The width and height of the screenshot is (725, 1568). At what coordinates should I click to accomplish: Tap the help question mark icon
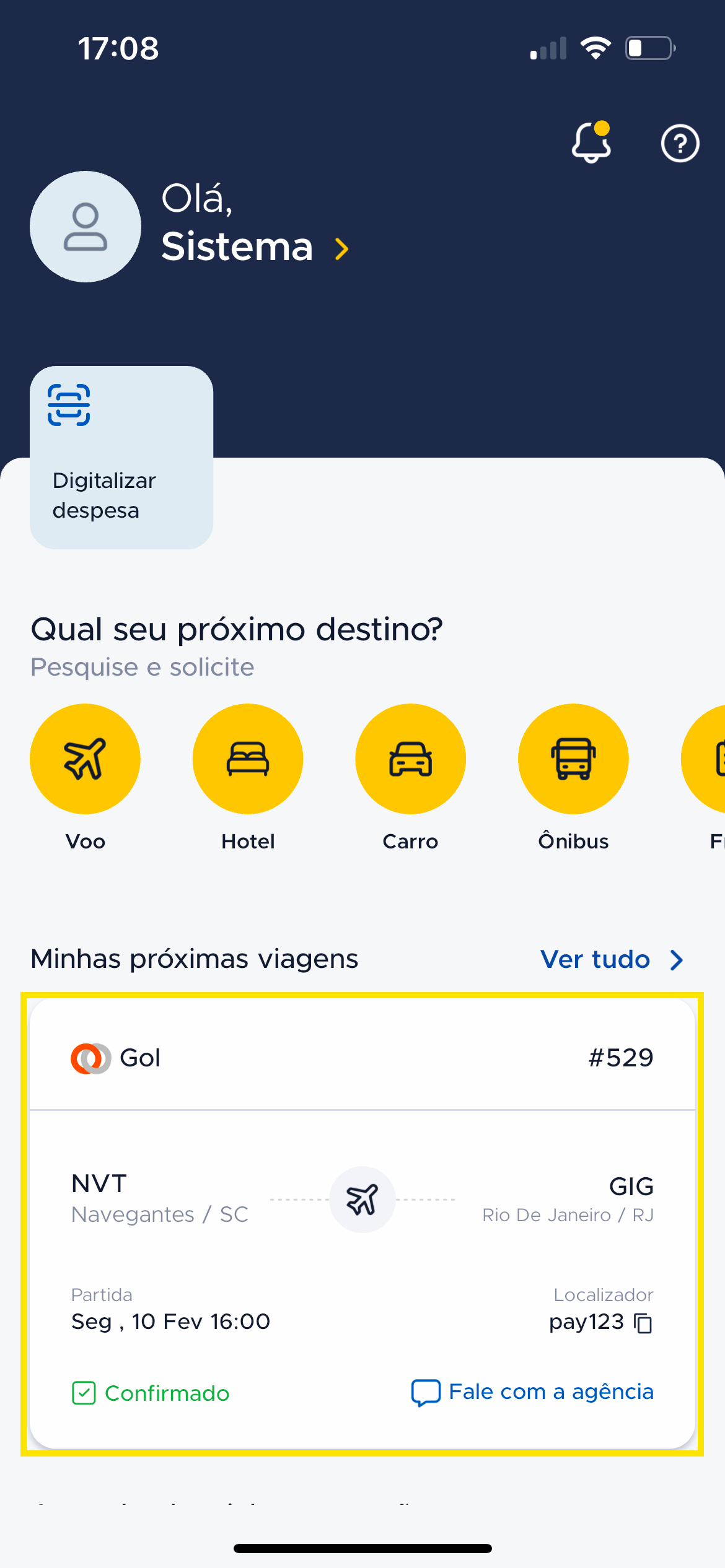tap(680, 144)
